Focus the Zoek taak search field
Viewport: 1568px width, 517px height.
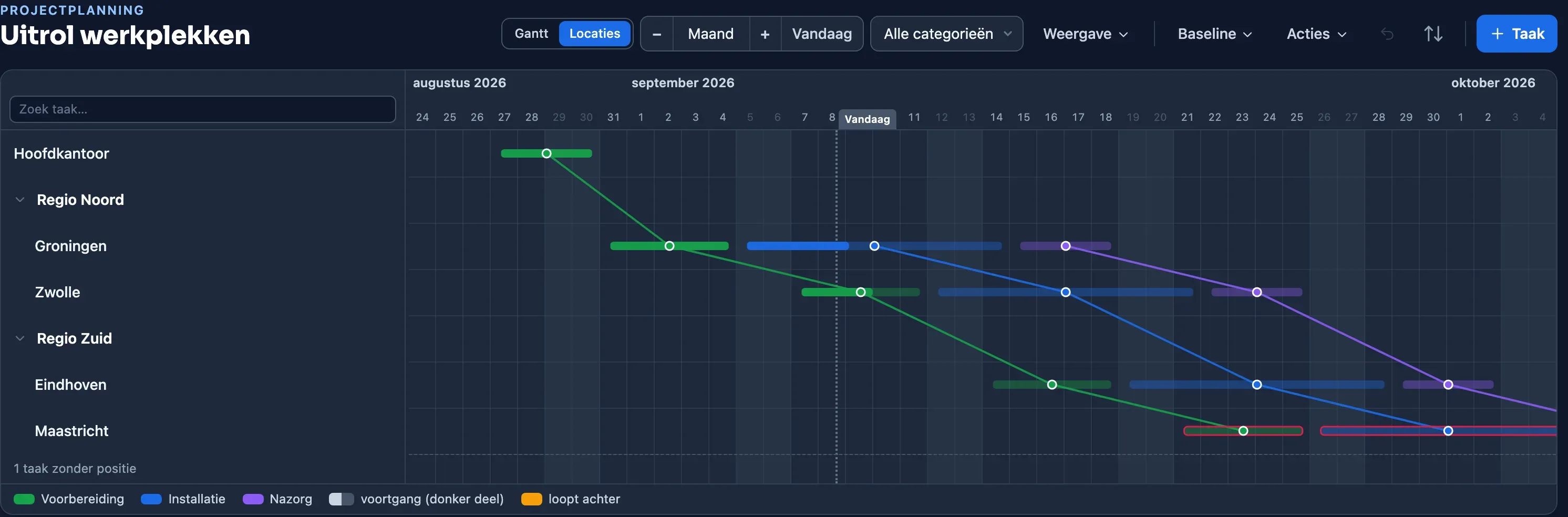tap(203, 109)
